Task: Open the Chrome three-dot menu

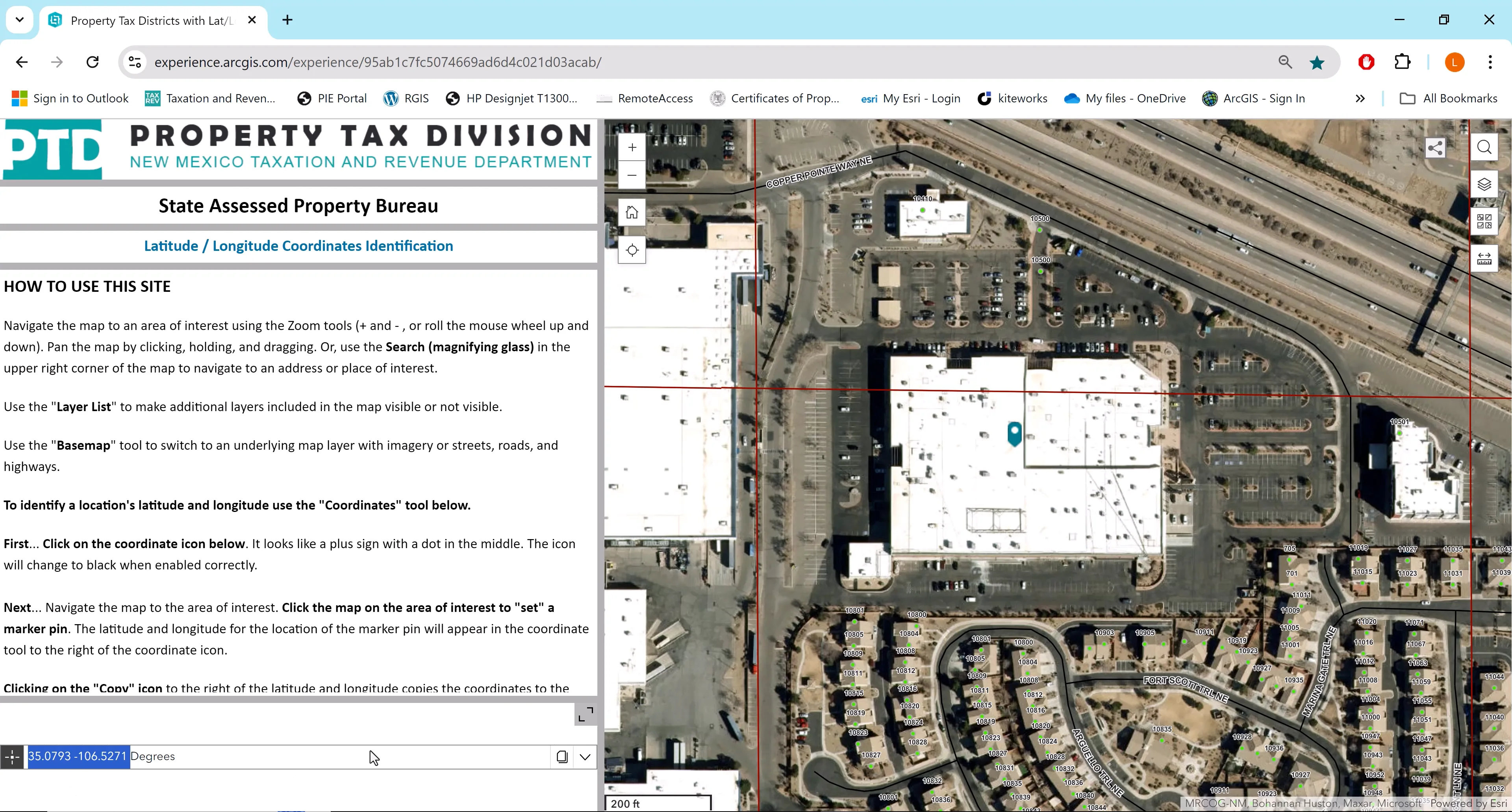Action: 1490,62
